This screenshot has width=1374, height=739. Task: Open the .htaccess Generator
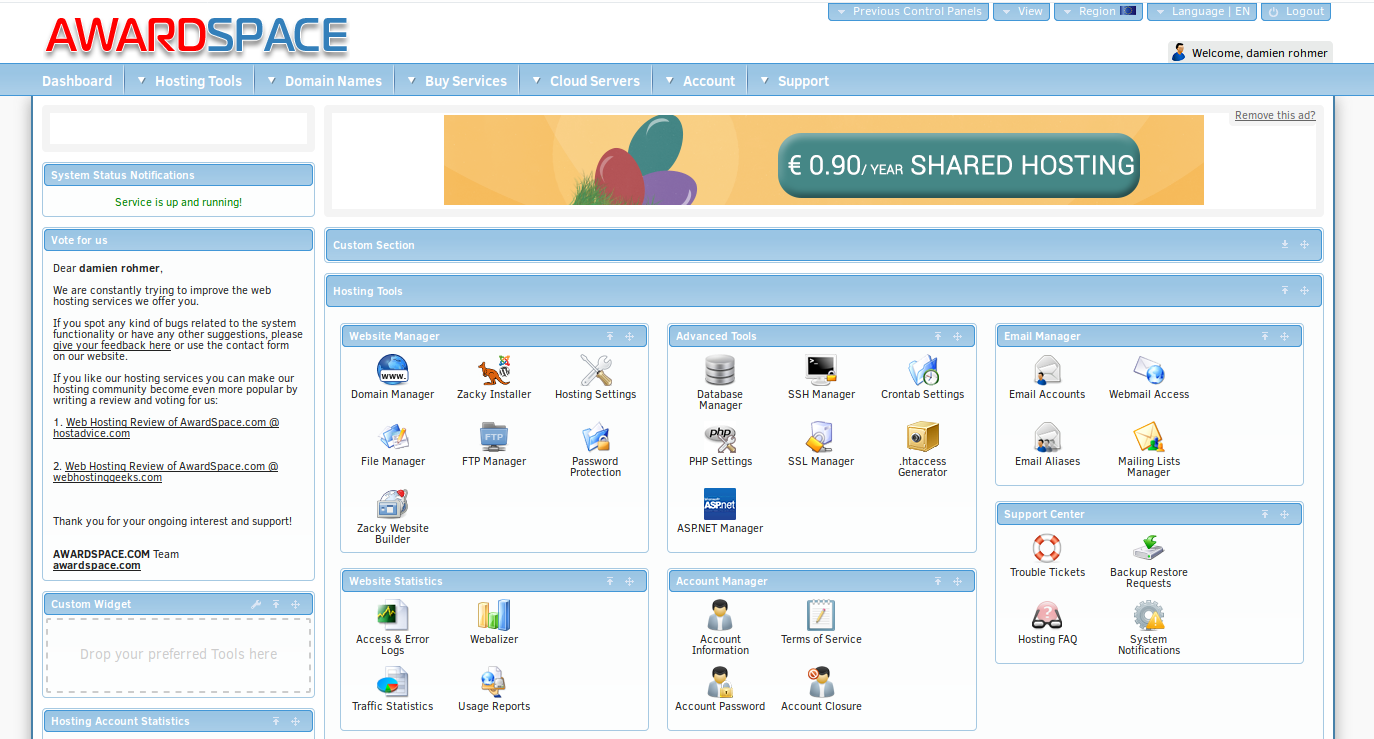coord(922,450)
